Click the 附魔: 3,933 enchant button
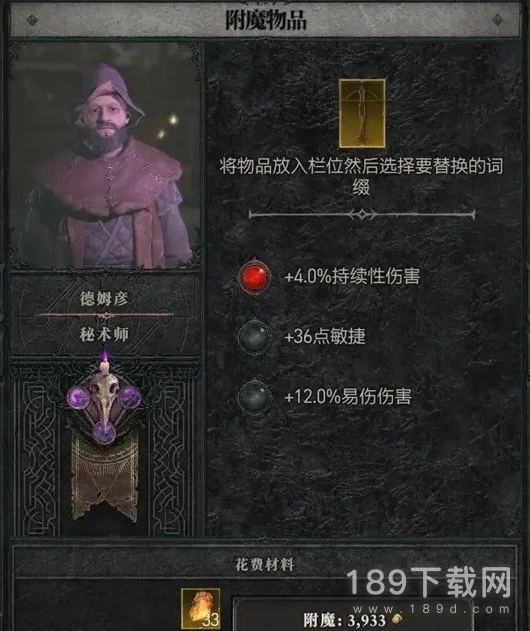This screenshot has height=631, width=530. click(x=352, y=616)
